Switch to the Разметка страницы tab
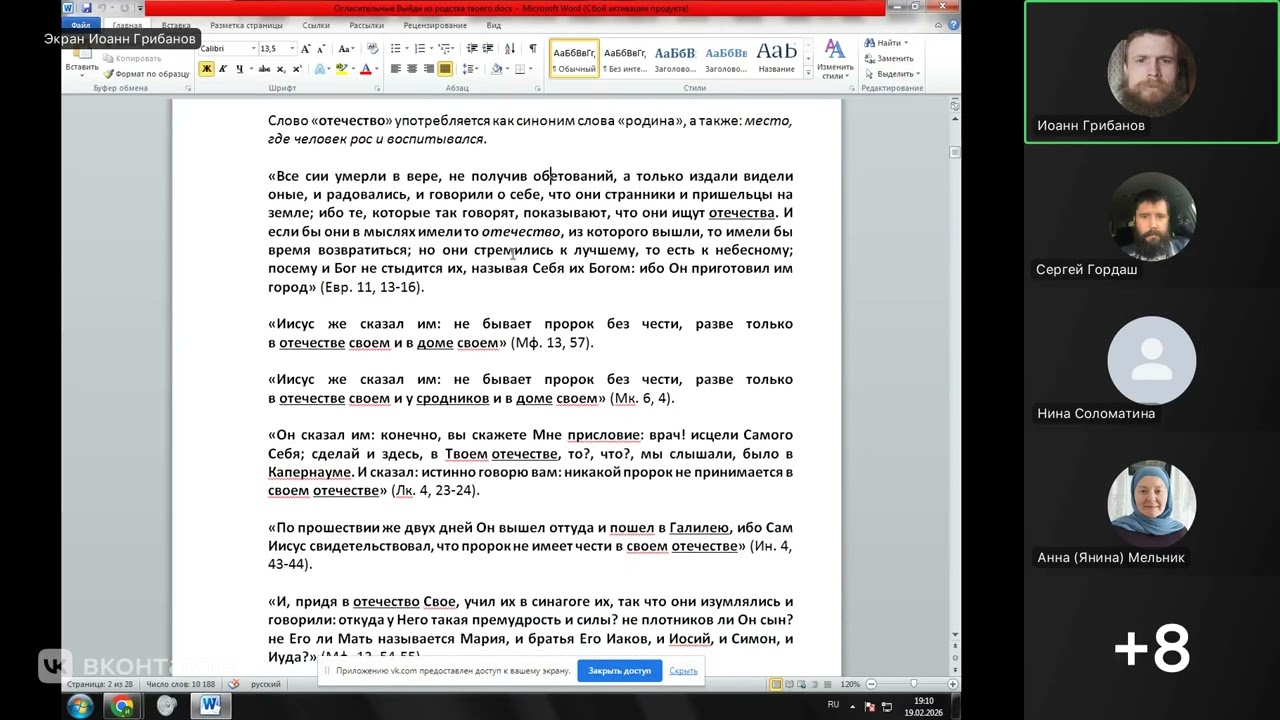The image size is (1280, 720). (x=248, y=25)
